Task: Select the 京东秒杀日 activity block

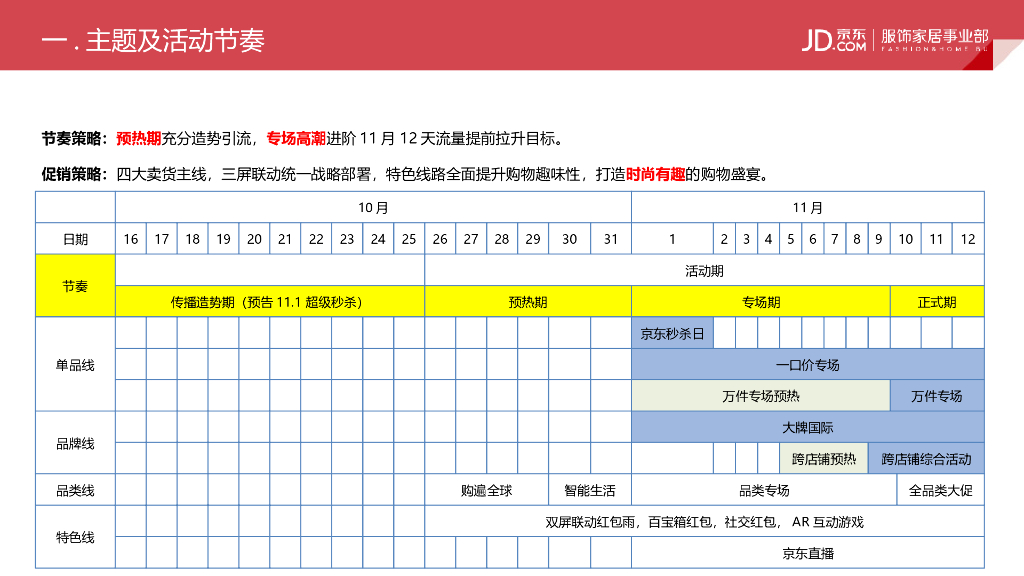Action: (x=672, y=334)
